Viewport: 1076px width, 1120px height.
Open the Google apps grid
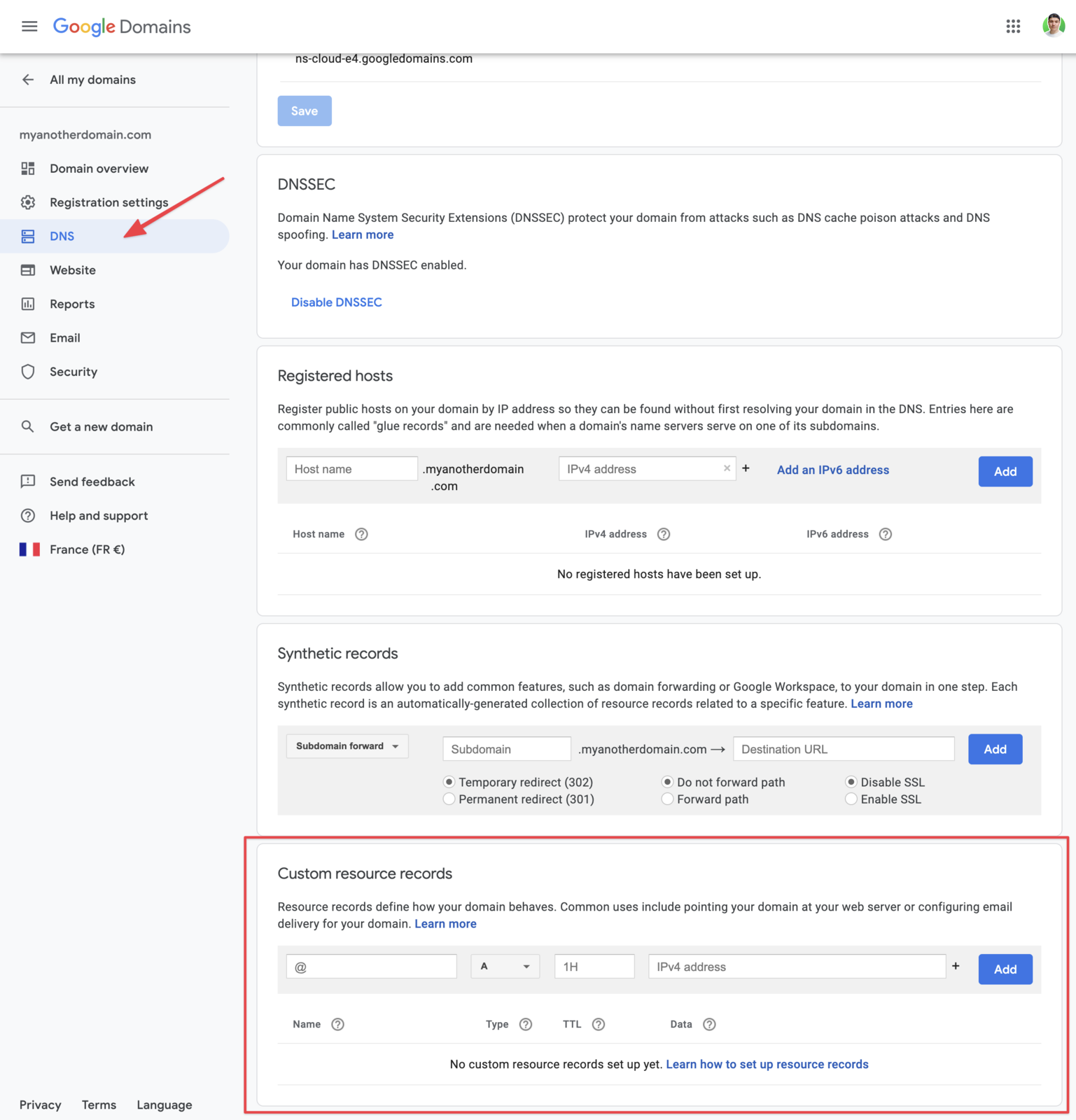tap(1013, 27)
